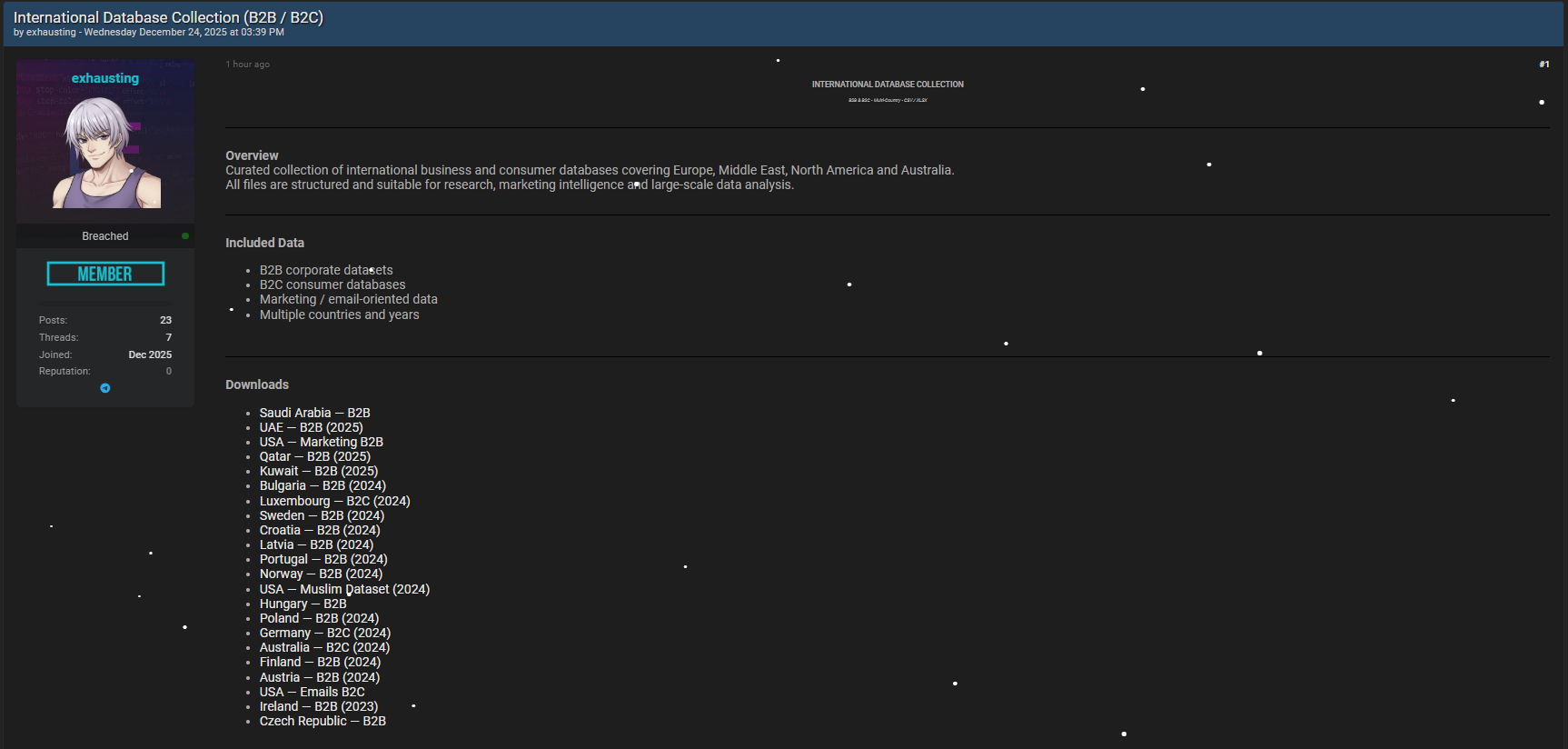Viewport: 1568px width, 749px height.
Task: Open the exhausting username profile link
Action: pyautogui.click(x=105, y=78)
